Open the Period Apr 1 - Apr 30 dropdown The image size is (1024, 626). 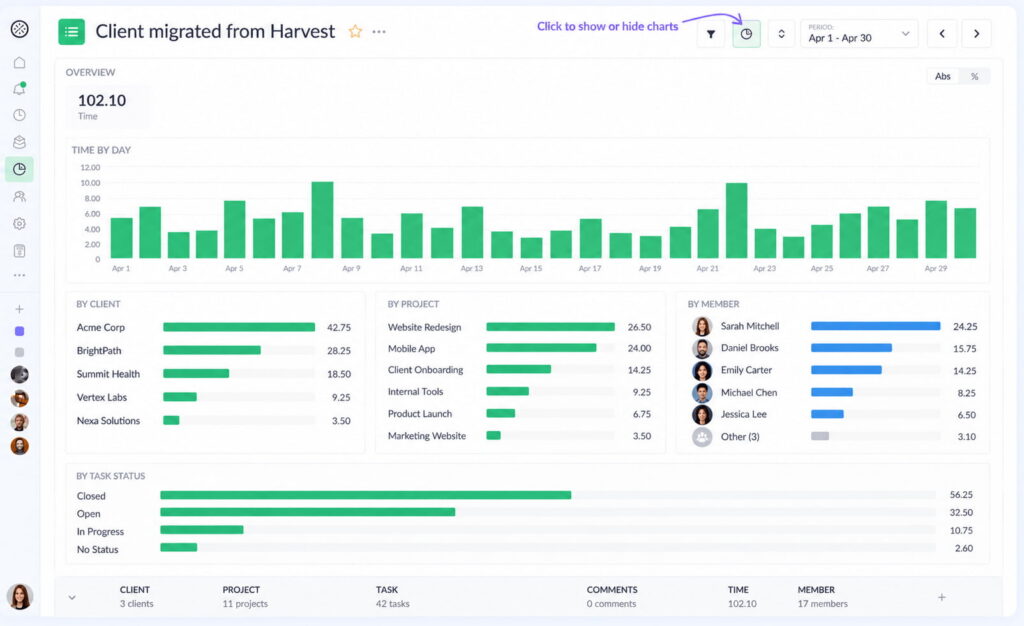(x=859, y=34)
